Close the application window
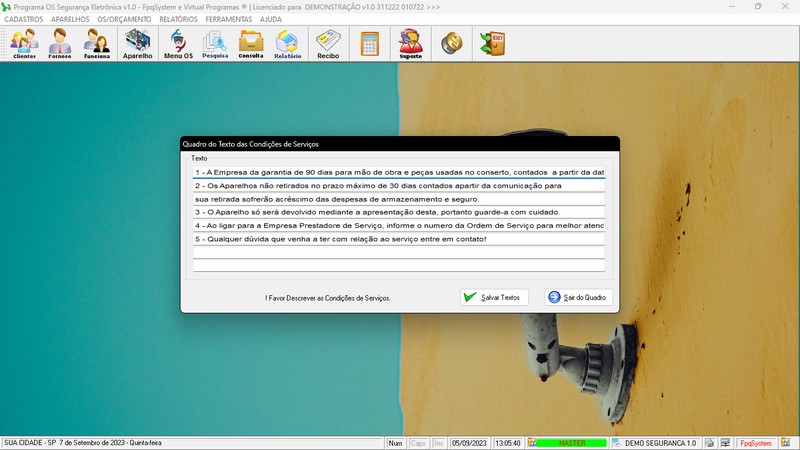The image size is (800, 450). [785, 7]
